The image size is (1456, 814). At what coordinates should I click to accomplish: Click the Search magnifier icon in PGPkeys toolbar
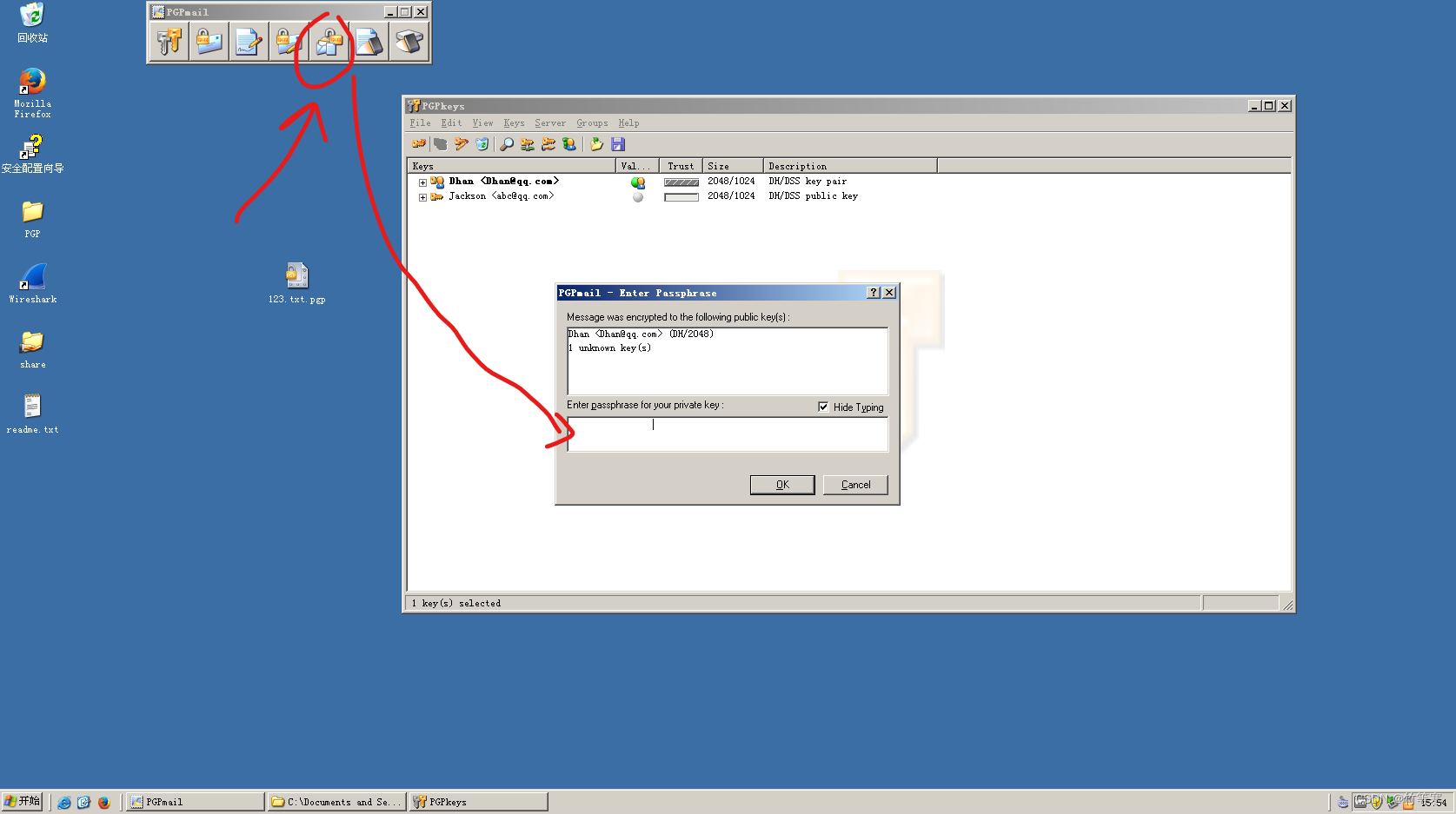point(507,144)
